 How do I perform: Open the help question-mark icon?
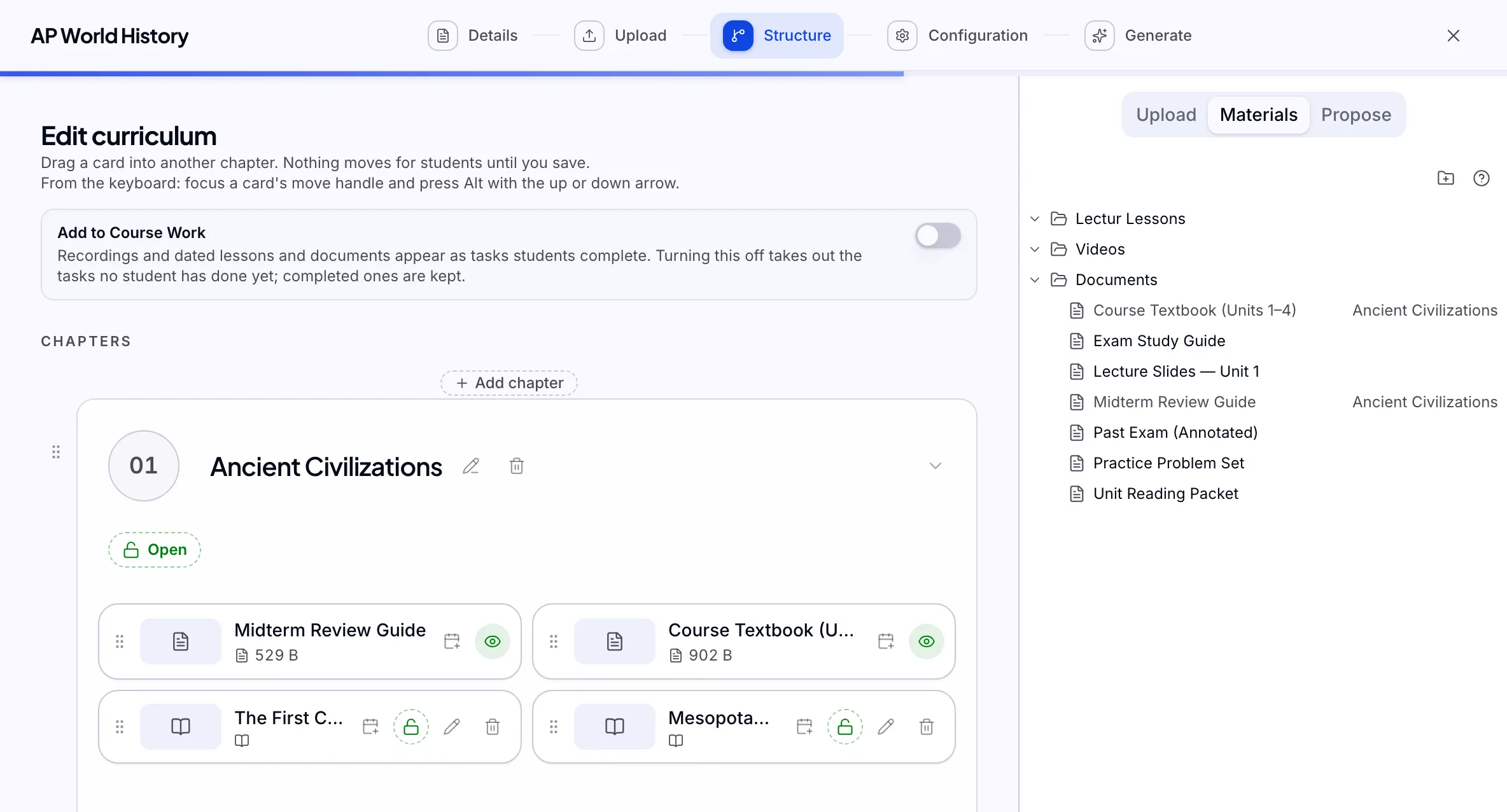tap(1482, 178)
